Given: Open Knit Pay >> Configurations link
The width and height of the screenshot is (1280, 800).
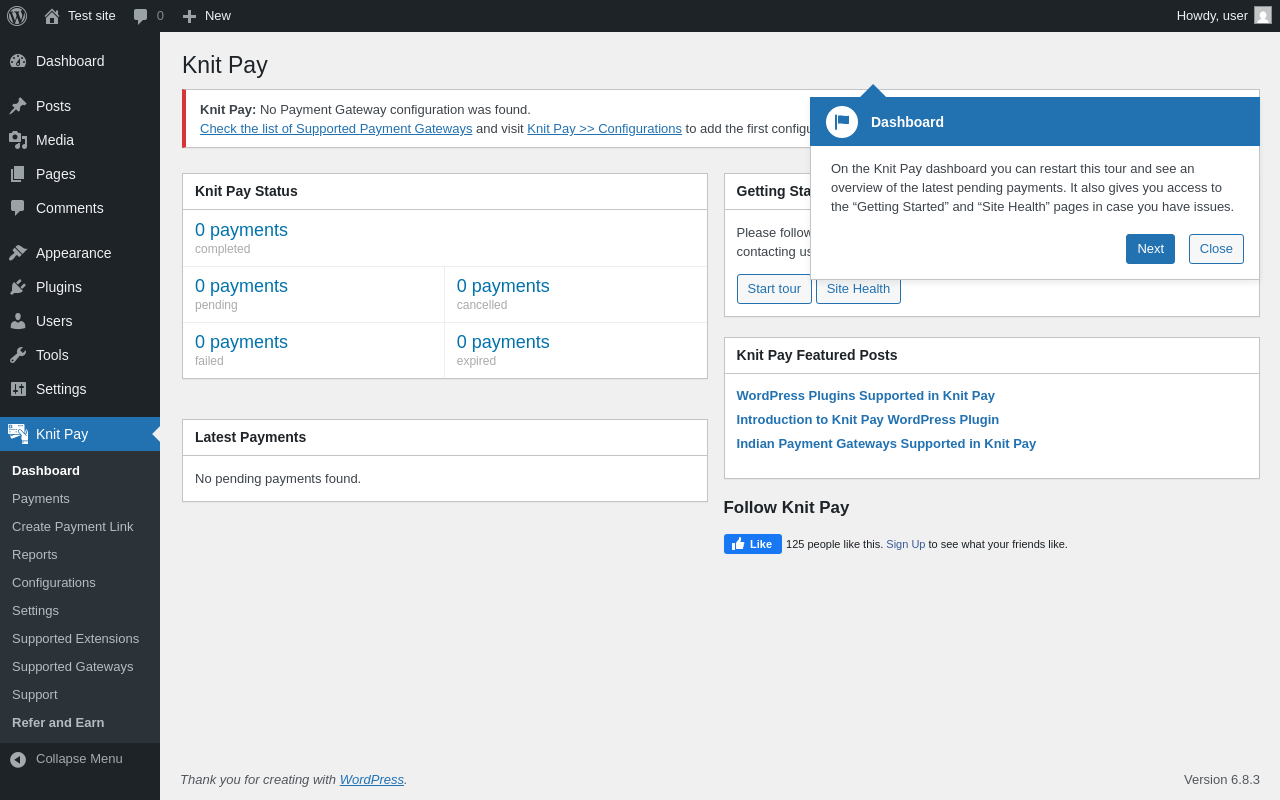Looking at the screenshot, I should point(604,128).
